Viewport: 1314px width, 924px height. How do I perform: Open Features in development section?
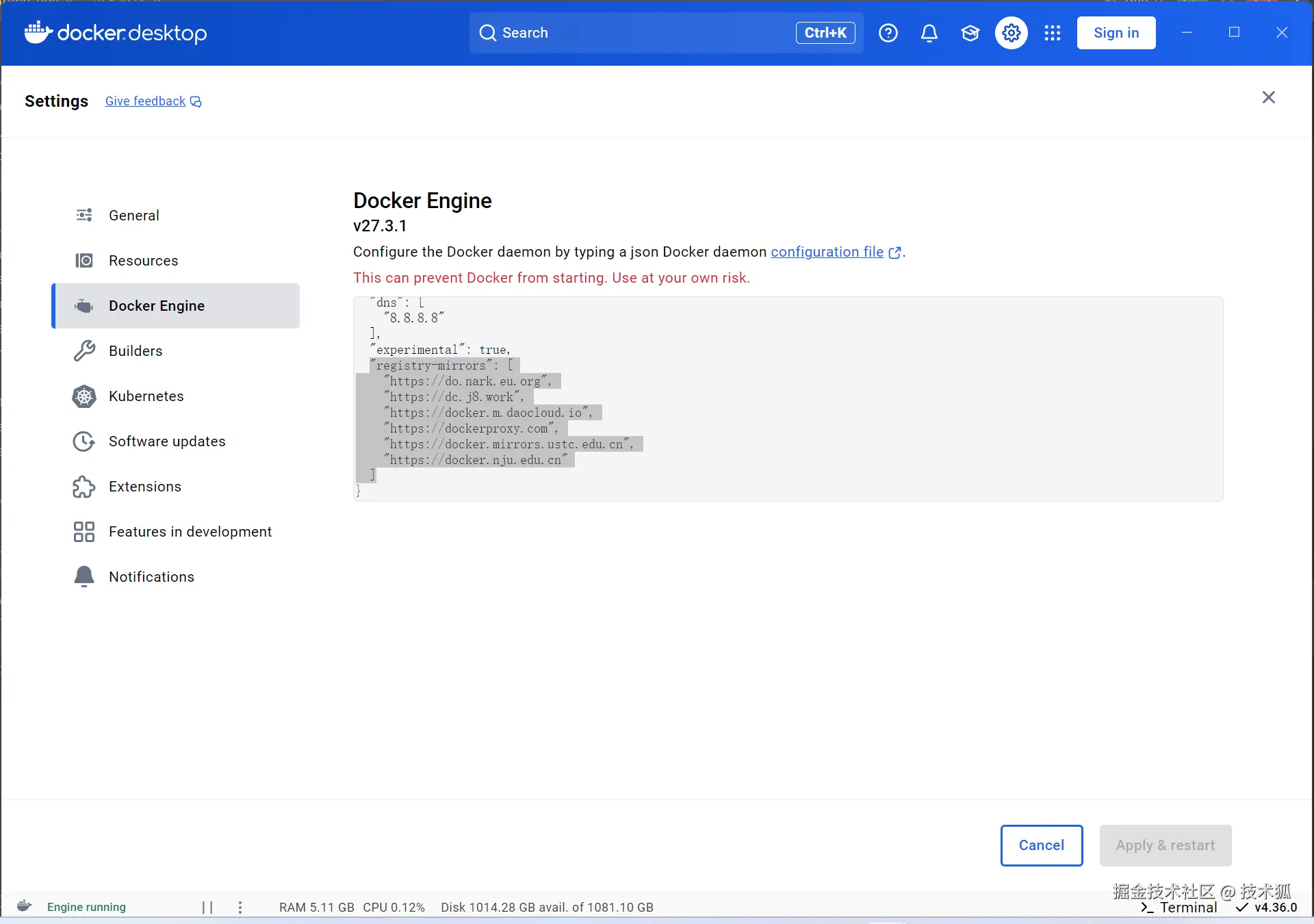(190, 532)
